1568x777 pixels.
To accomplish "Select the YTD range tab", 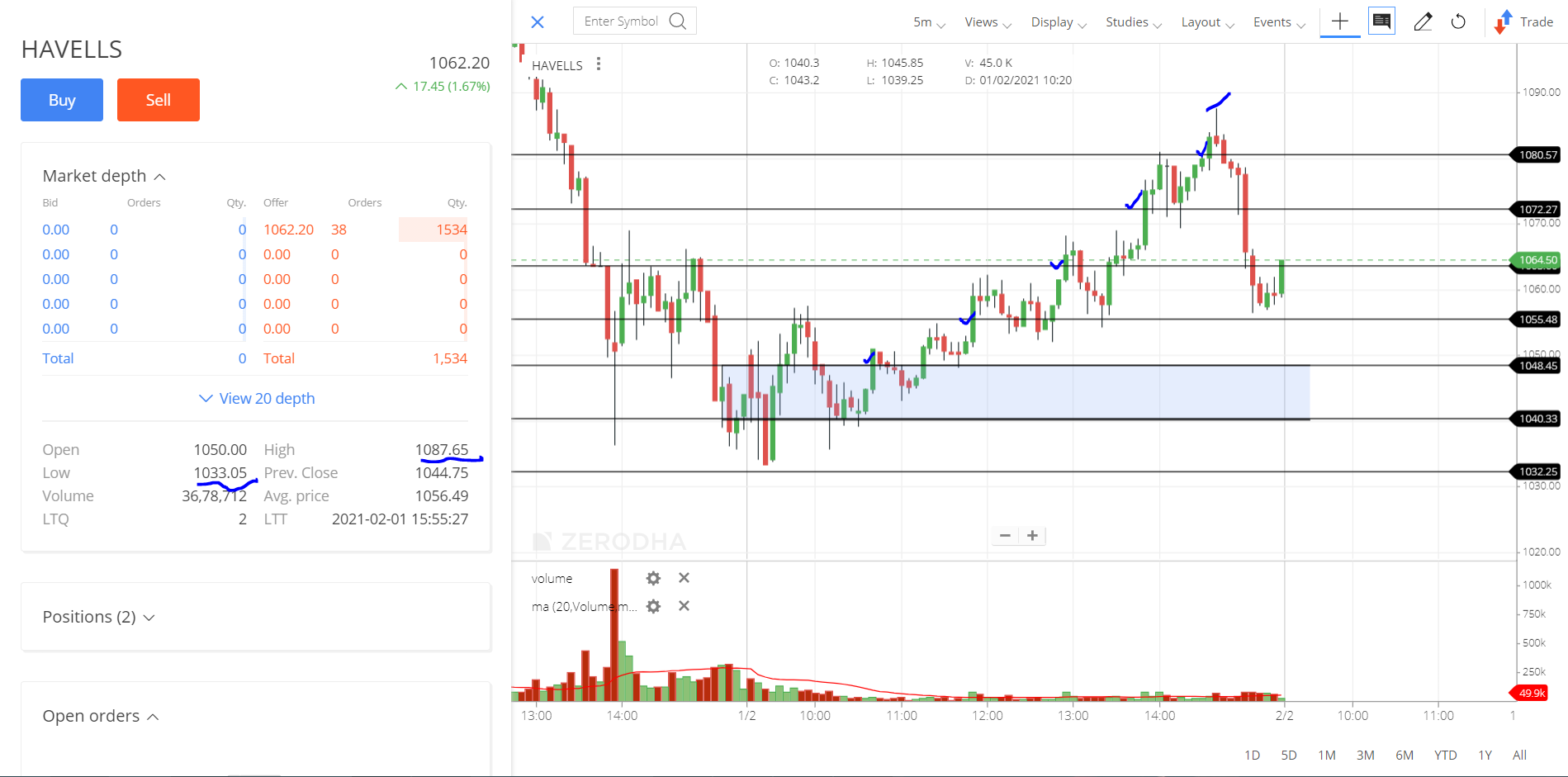I will click(1446, 755).
